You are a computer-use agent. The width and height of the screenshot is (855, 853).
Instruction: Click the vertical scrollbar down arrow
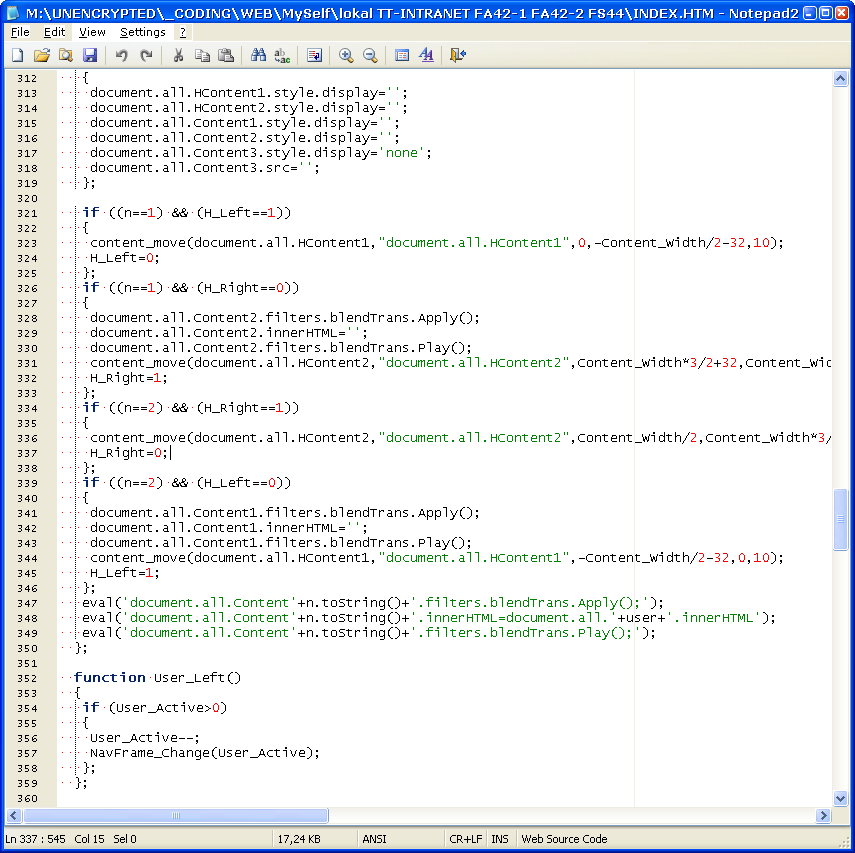click(x=840, y=798)
